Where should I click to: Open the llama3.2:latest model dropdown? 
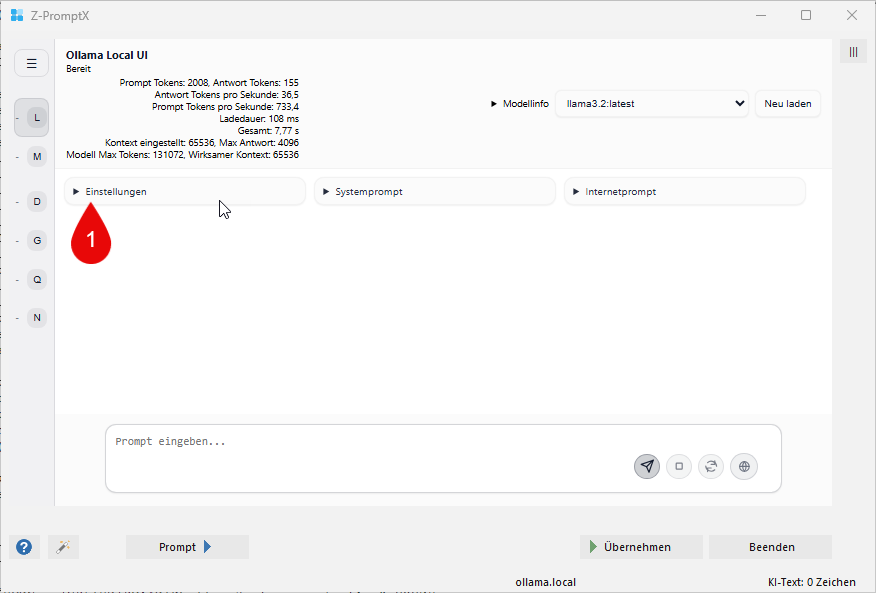click(x=652, y=103)
